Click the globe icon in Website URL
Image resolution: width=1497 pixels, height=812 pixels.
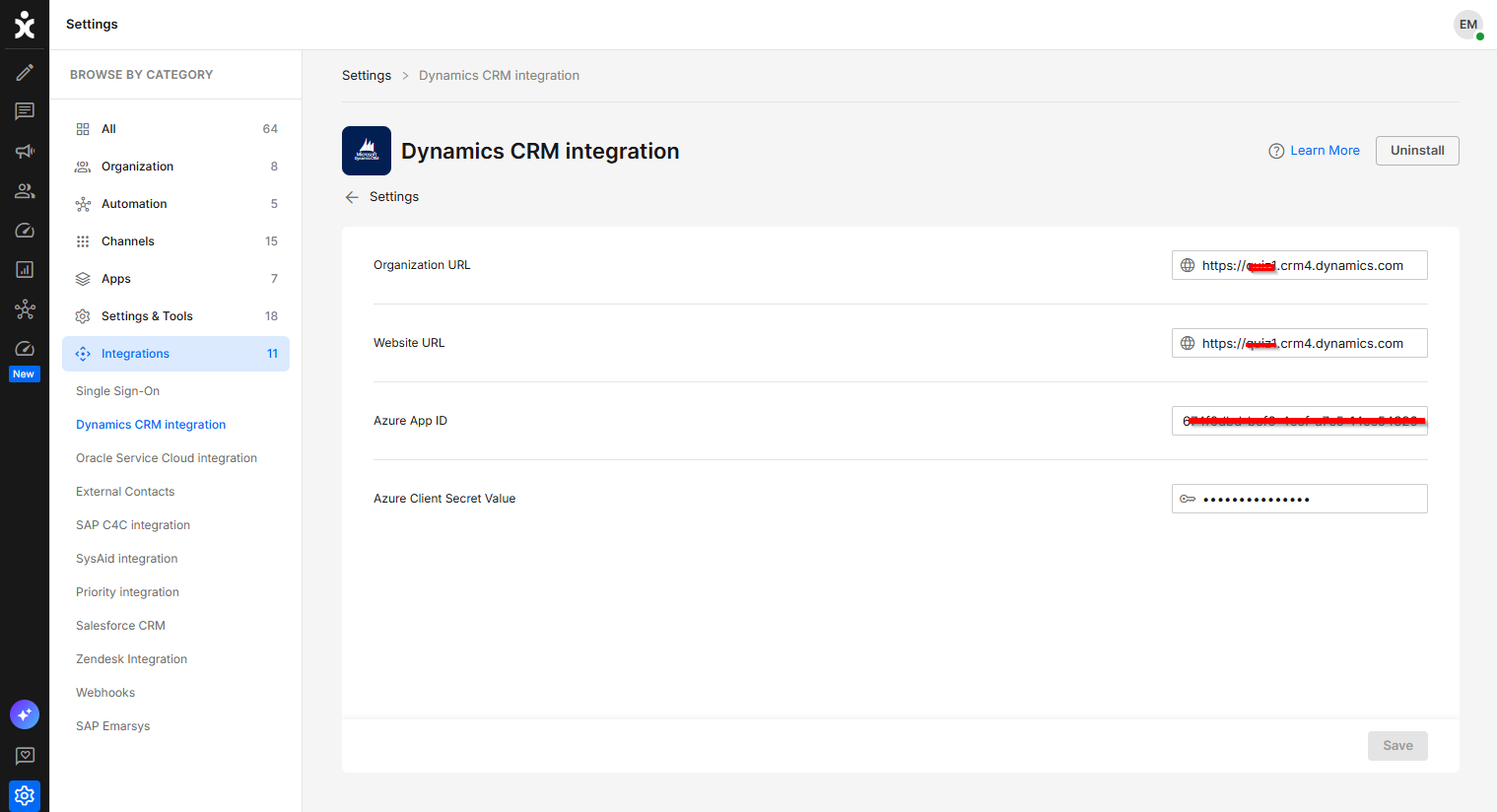[x=1188, y=343]
